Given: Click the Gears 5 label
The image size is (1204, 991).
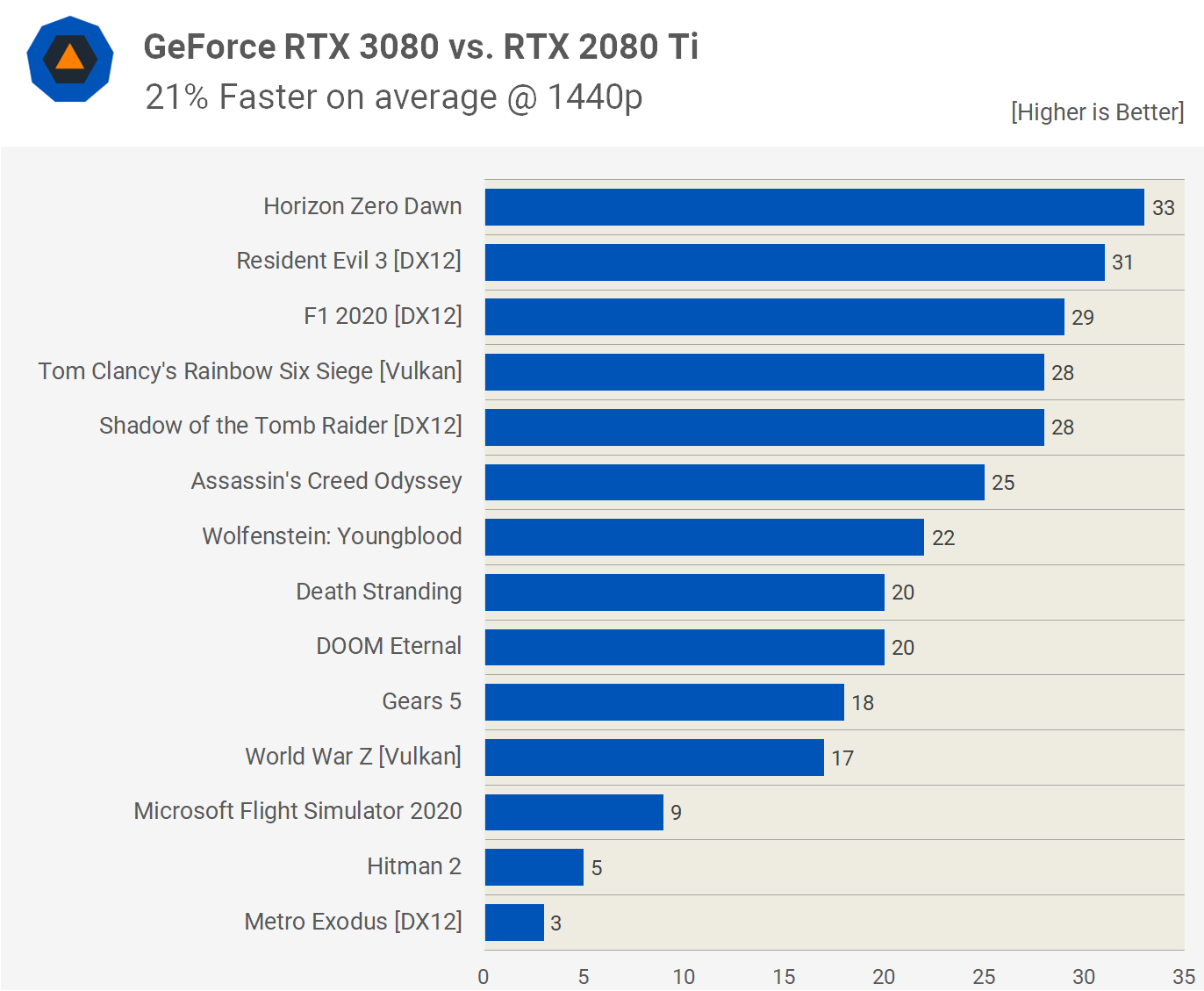Looking at the screenshot, I should [x=421, y=701].
